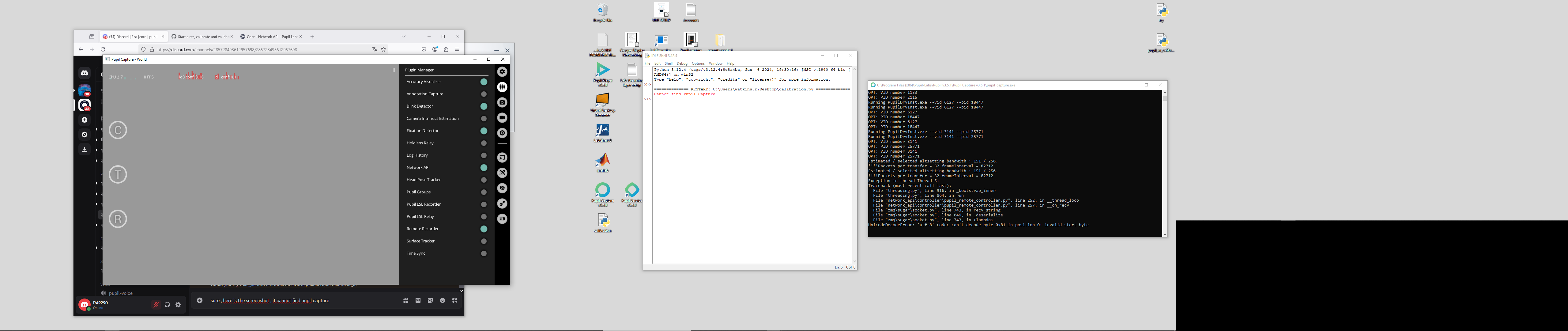This screenshot has height=331, width=1568.
Task: Toggle Annotation Capture plugin switch
Action: point(484,94)
